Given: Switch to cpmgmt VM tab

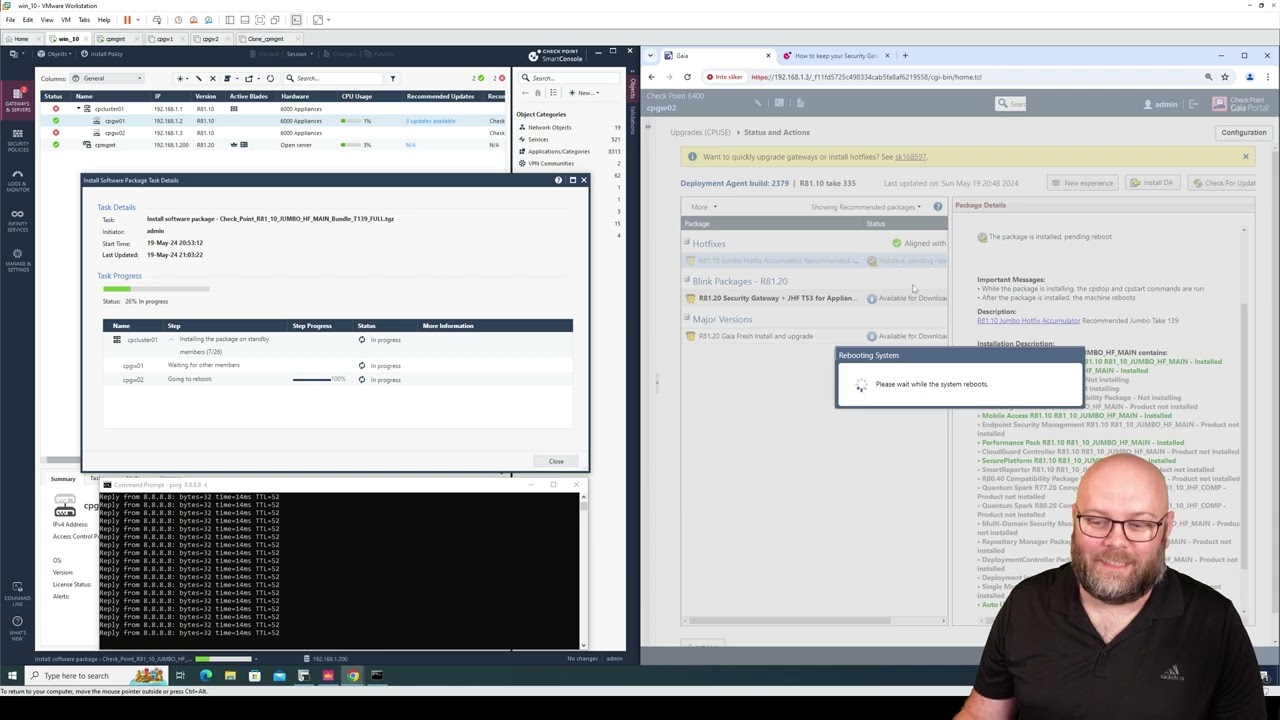Looking at the screenshot, I should [x=117, y=39].
